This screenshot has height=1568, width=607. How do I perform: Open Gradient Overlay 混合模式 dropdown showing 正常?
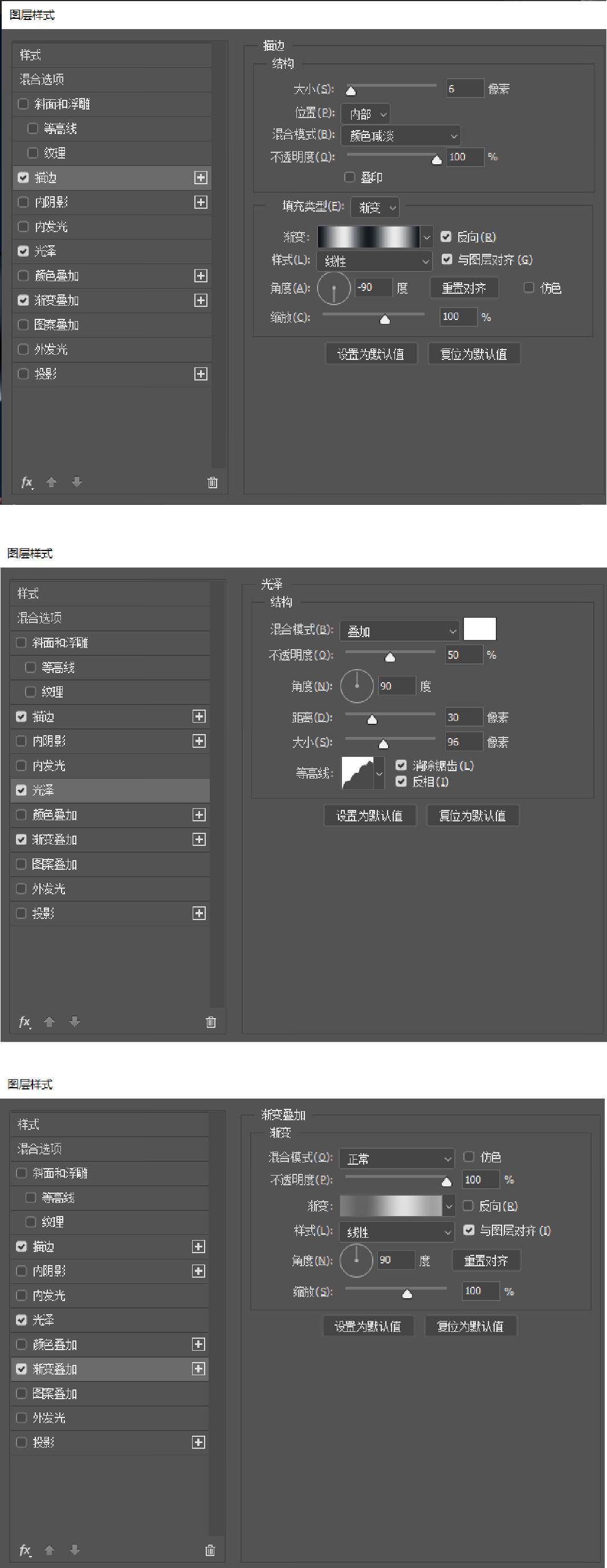(x=397, y=1158)
